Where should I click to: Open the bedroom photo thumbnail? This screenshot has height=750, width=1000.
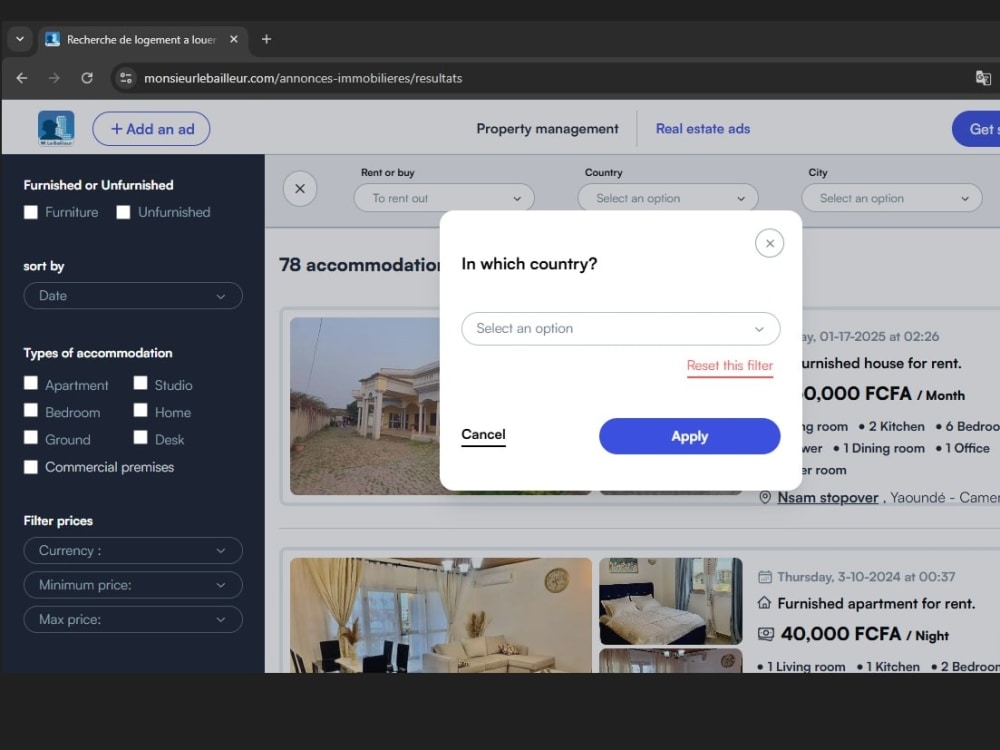pyautogui.click(x=671, y=601)
